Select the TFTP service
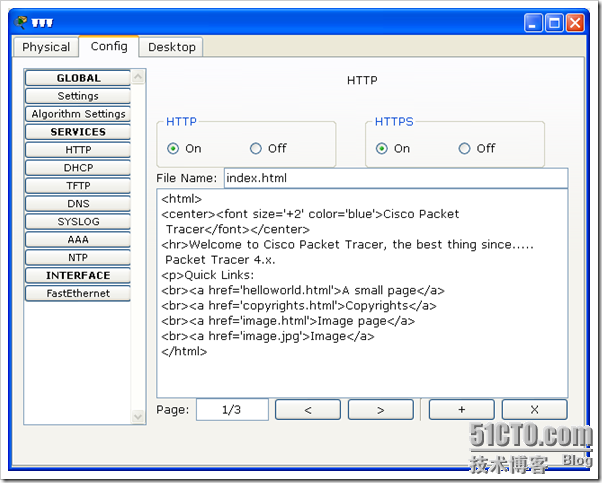The width and height of the screenshot is (602, 483). click(78, 186)
